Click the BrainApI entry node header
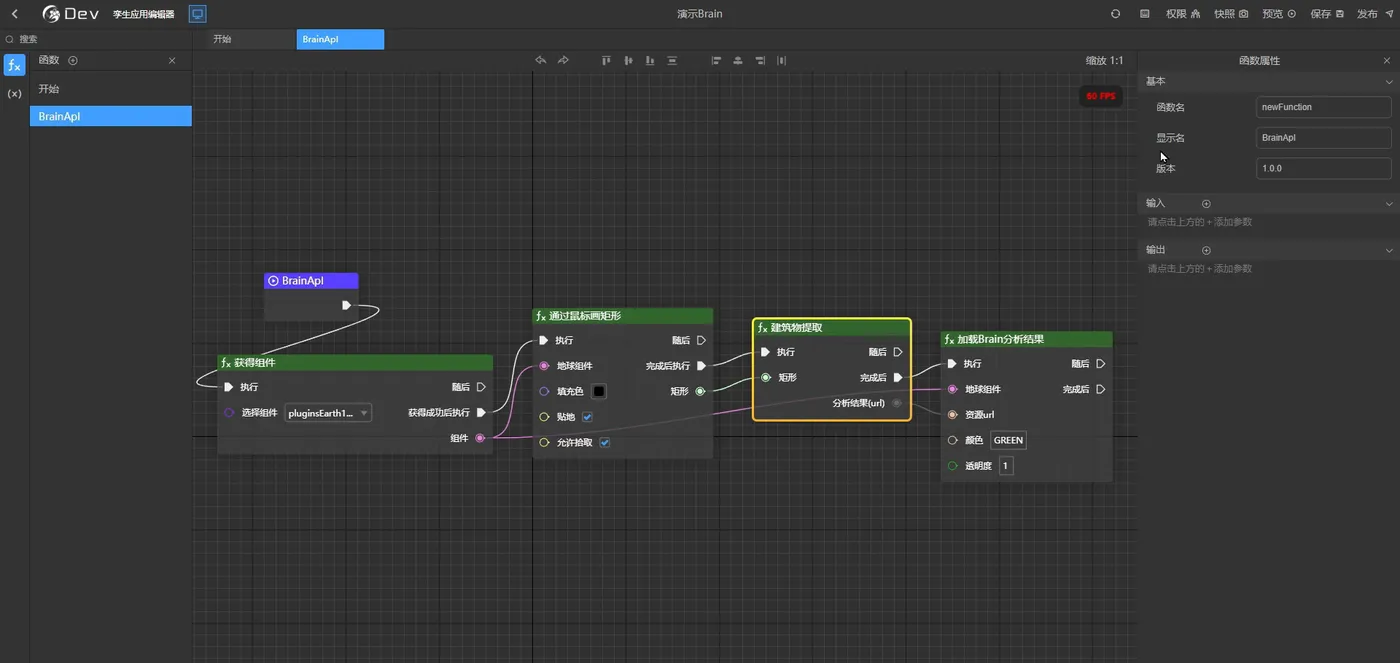The width and height of the screenshot is (1400, 663). pos(311,281)
